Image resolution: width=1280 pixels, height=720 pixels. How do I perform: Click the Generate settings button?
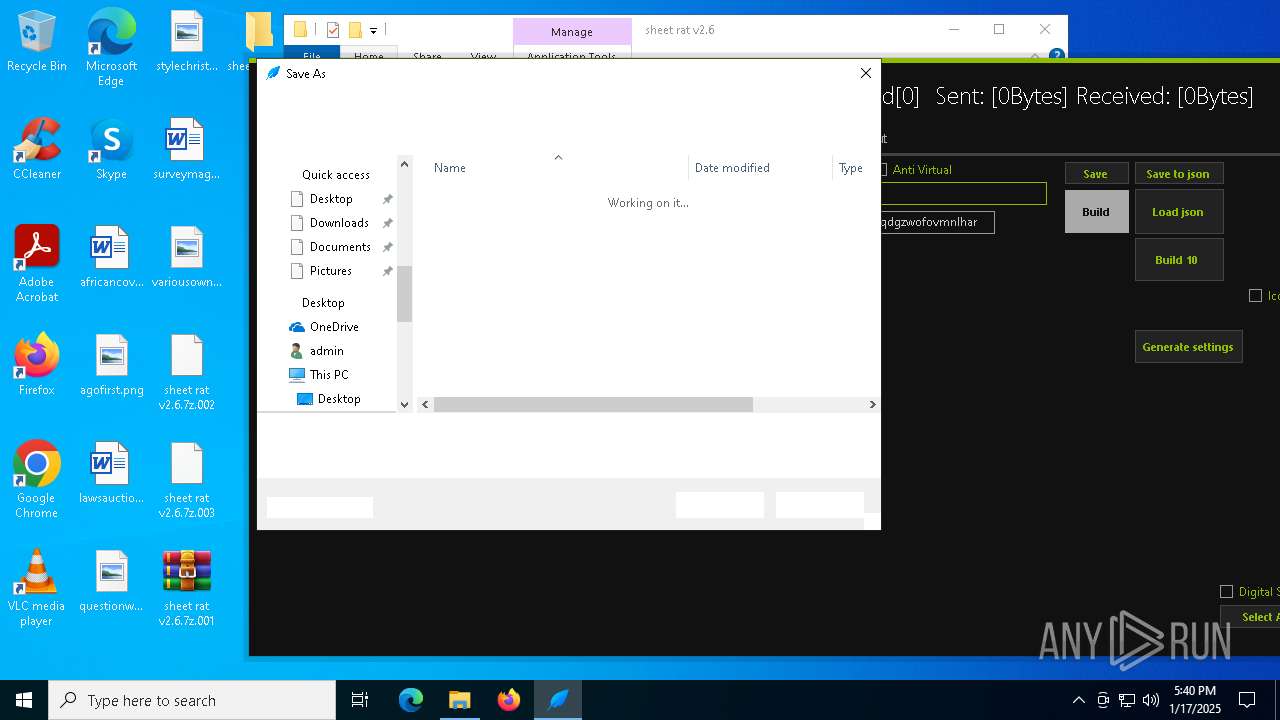click(1188, 347)
